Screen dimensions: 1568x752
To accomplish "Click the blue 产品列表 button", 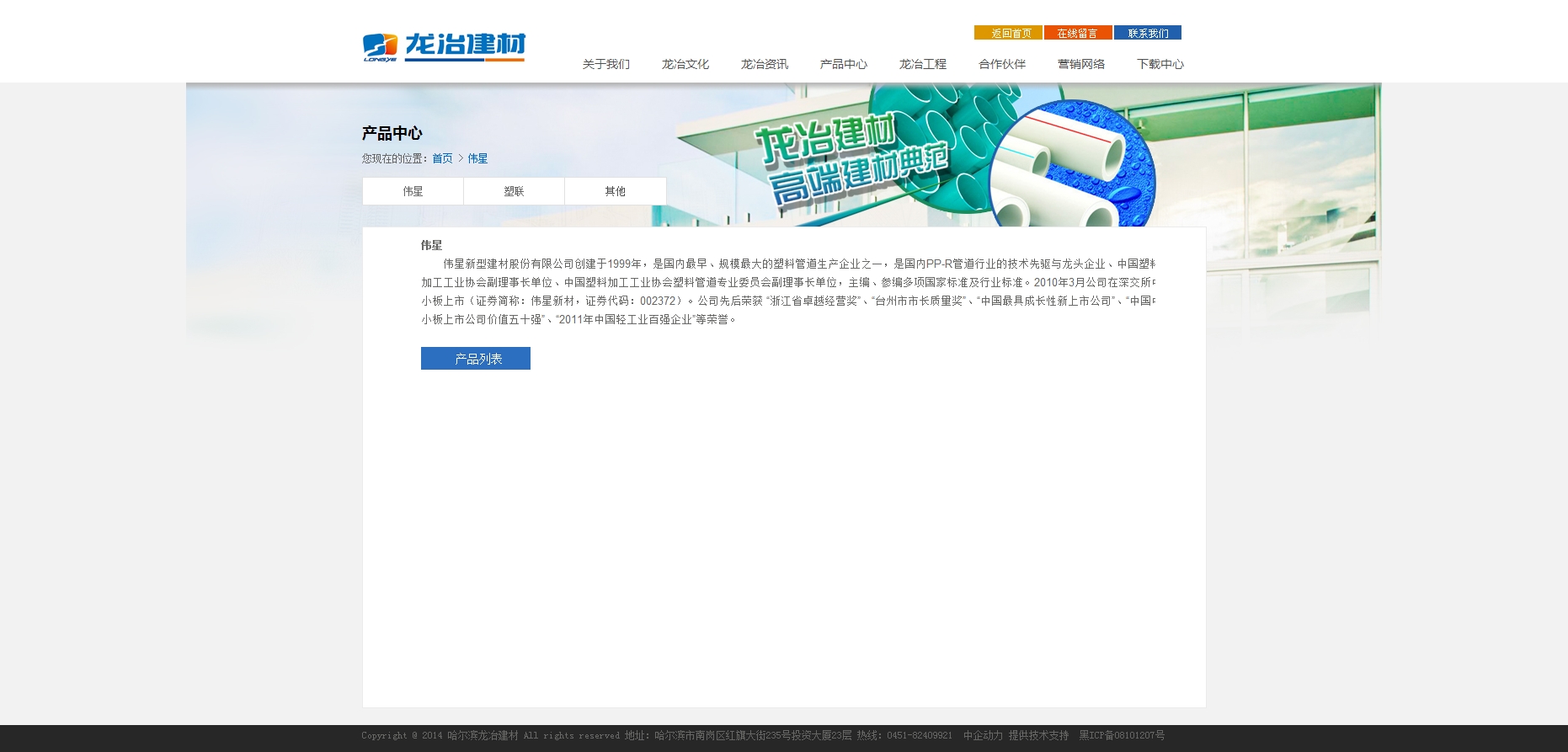I will pyautogui.click(x=476, y=359).
